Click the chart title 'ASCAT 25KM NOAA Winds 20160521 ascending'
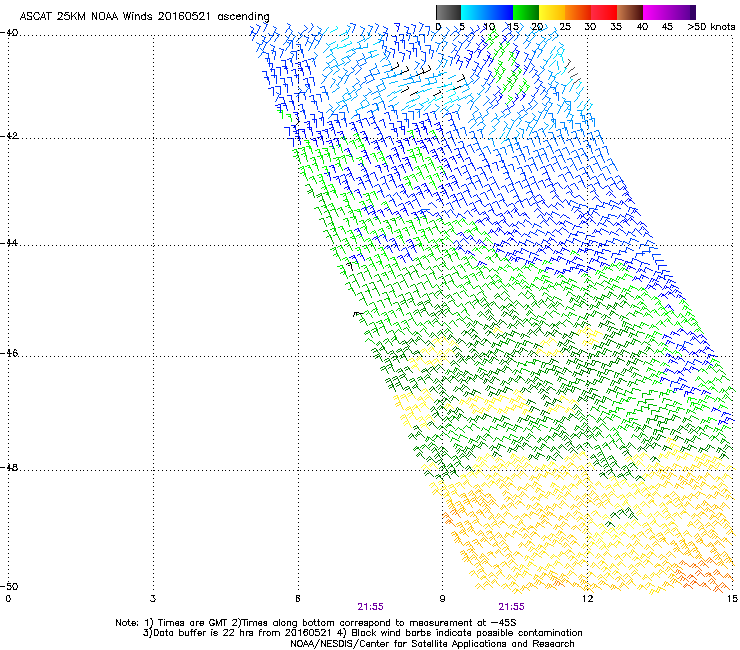 click(144, 17)
